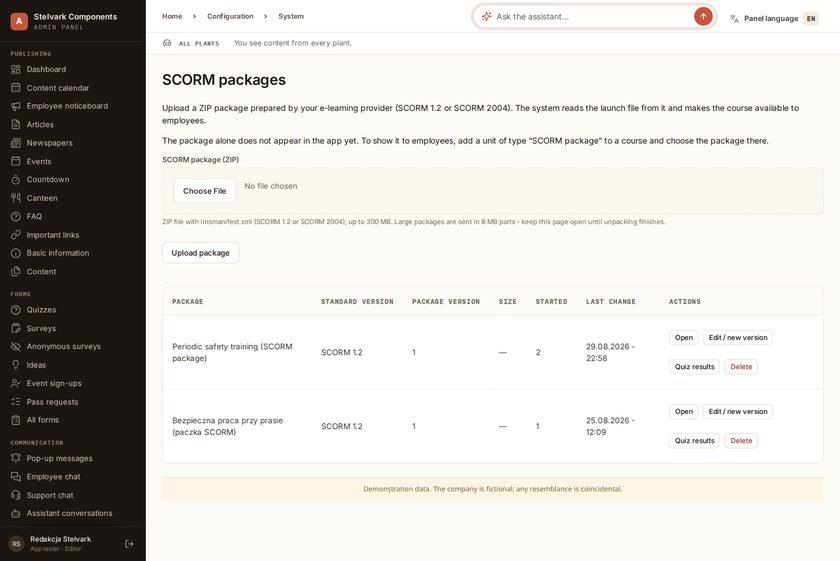The height and width of the screenshot is (561, 840).
Task: Click the translate icon beside Panel language
Action: [734, 19]
